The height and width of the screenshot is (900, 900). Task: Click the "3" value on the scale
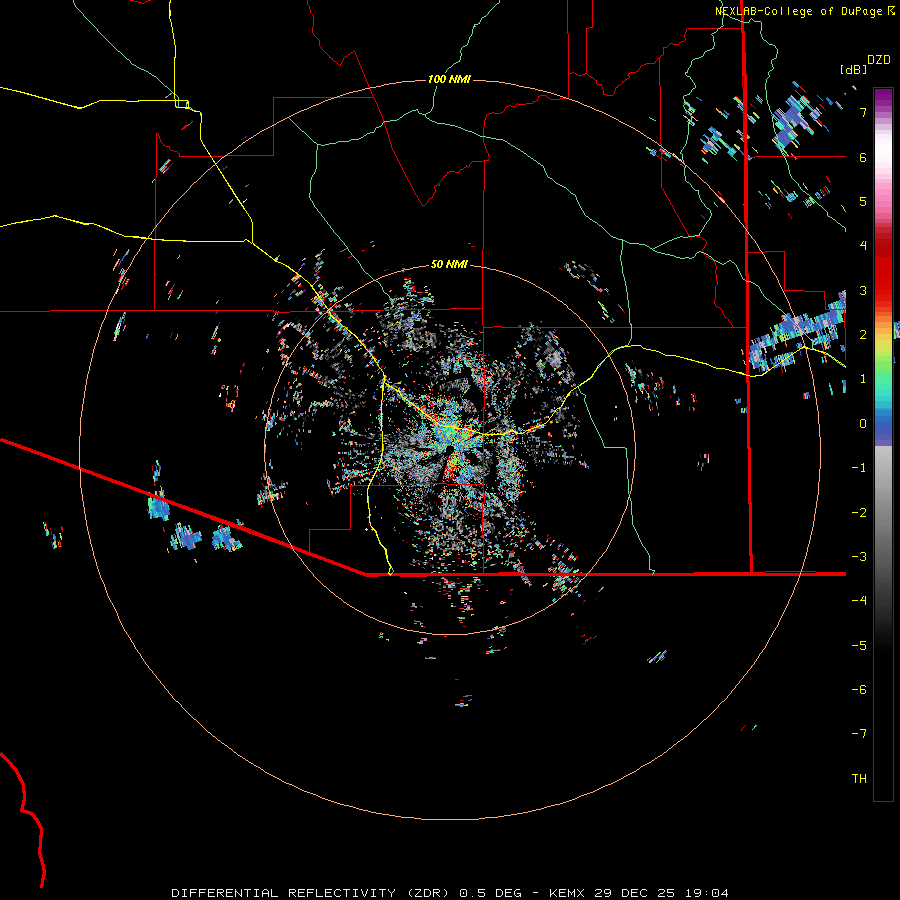click(x=863, y=290)
